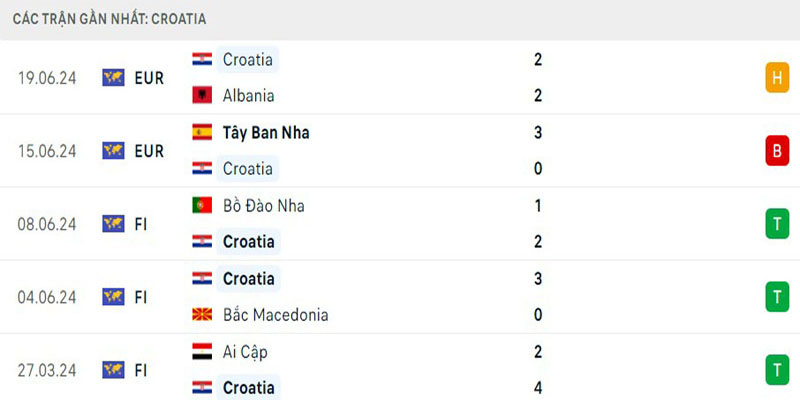Click the Albania flag icon
800x400 pixels.
(202, 96)
